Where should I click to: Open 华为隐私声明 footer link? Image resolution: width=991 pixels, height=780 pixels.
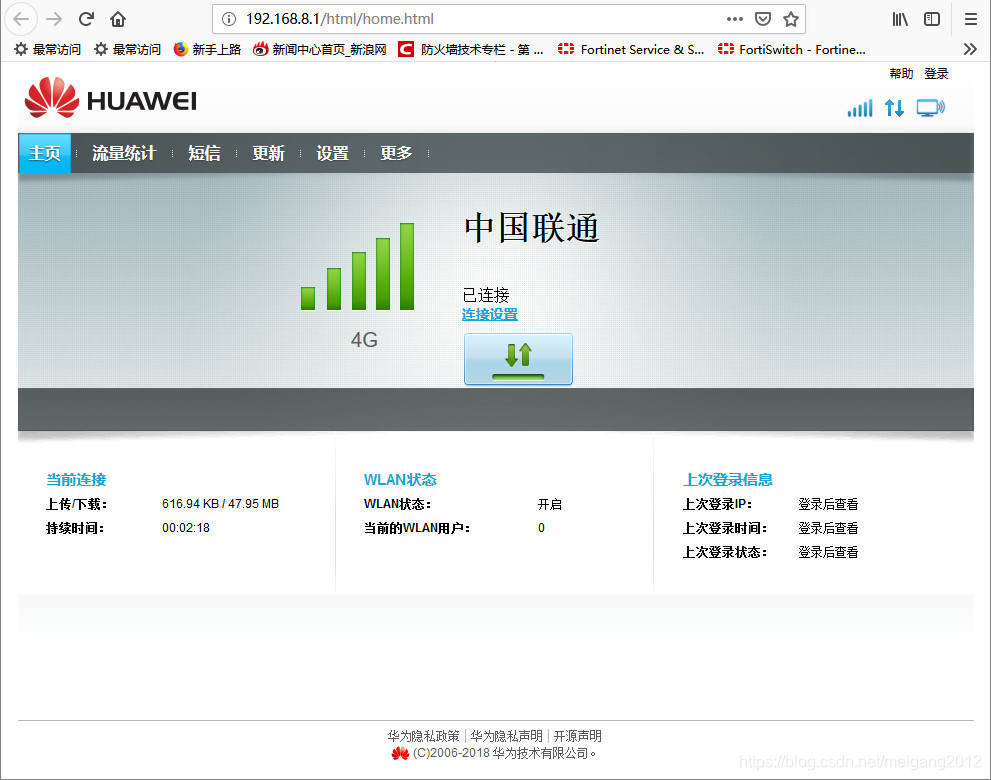tap(506, 736)
